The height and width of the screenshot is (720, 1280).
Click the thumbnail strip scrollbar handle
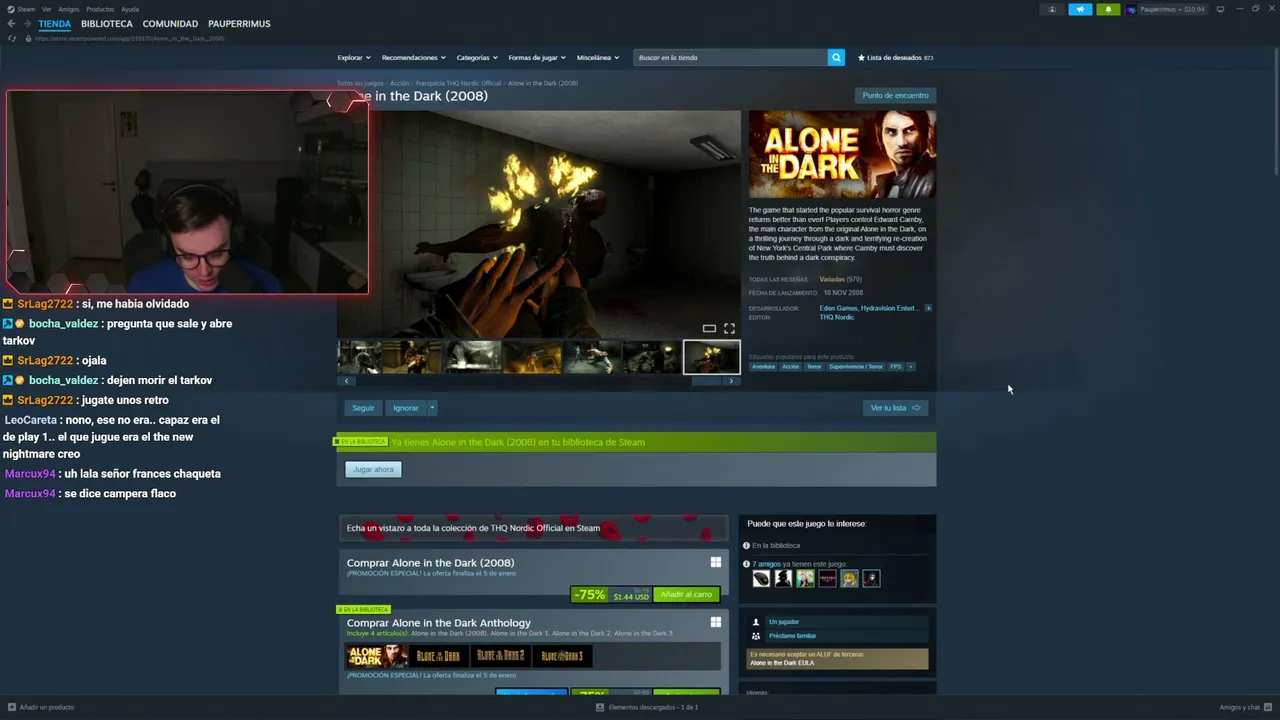point(706,381)
